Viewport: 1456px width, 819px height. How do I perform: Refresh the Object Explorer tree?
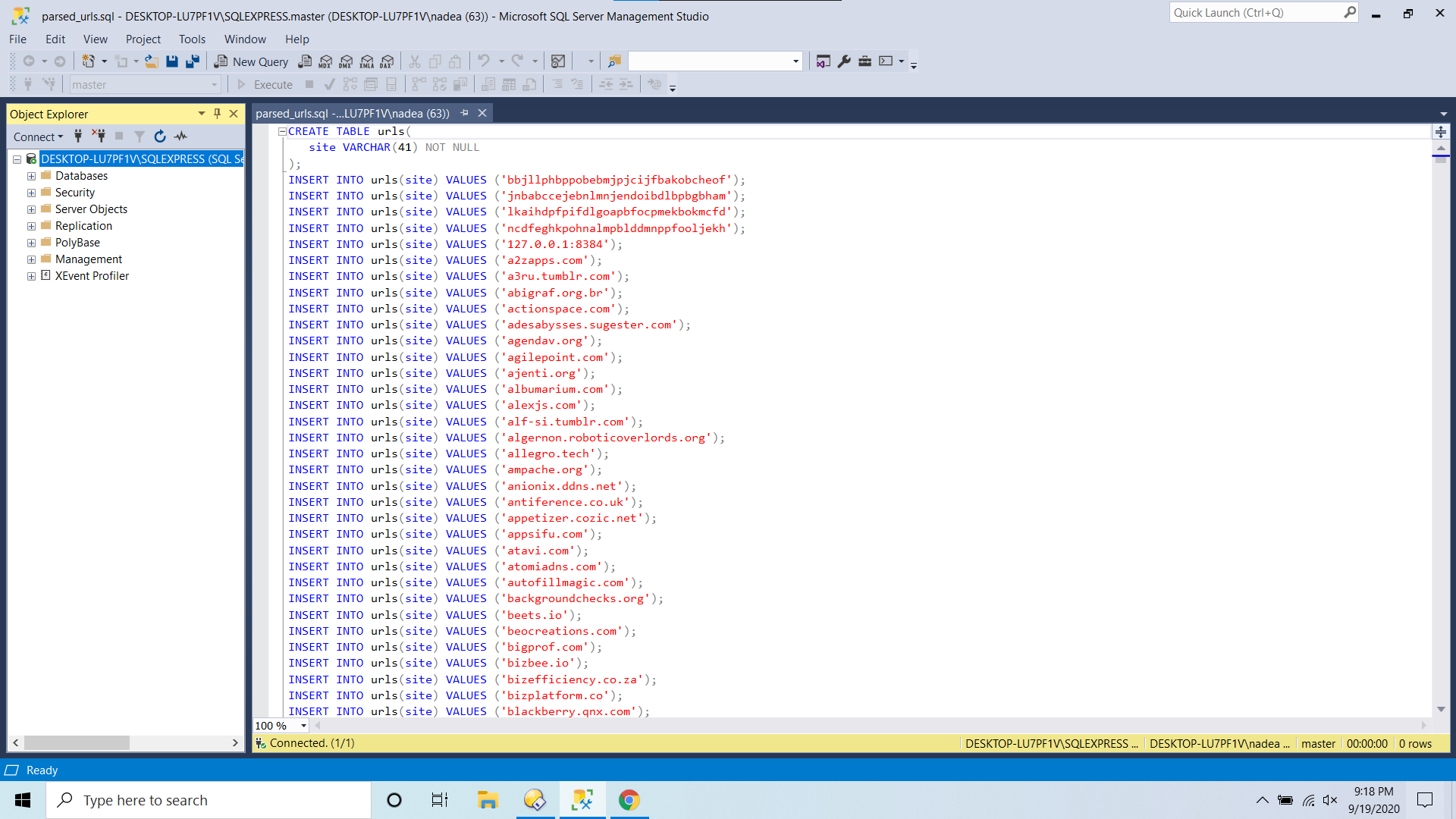point(160,136)
